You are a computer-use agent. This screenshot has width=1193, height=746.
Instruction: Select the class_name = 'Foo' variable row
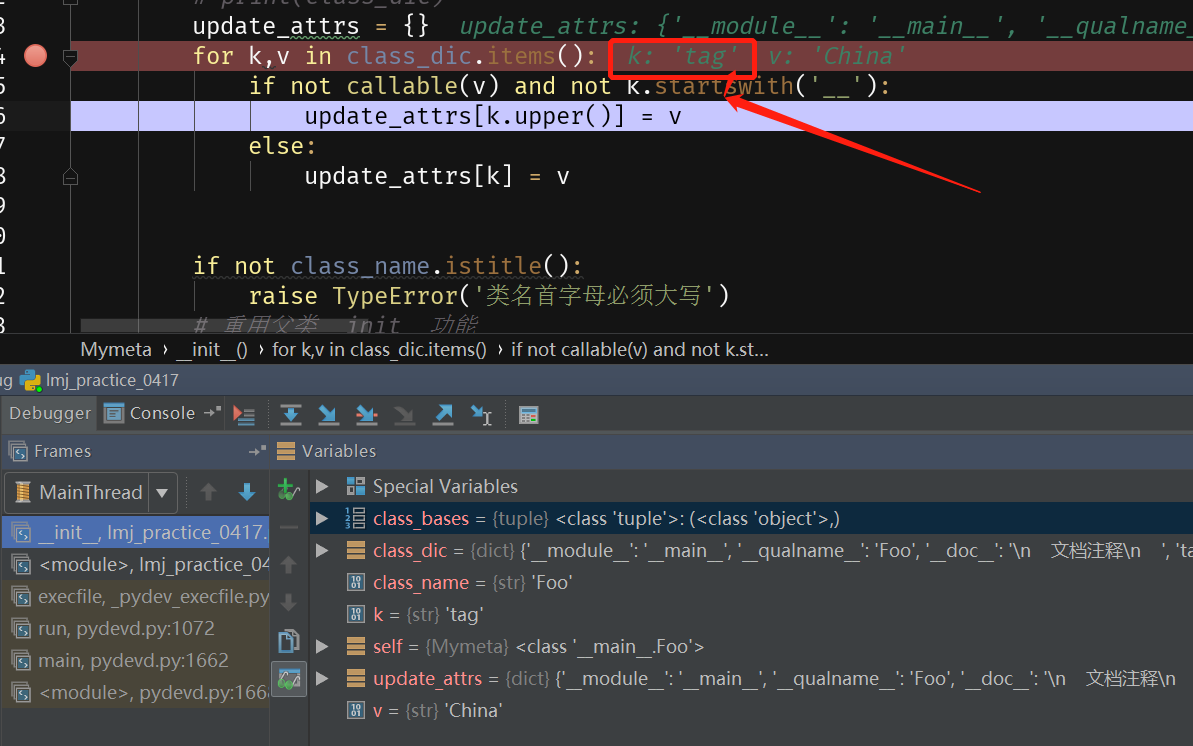tap(751, 582)
